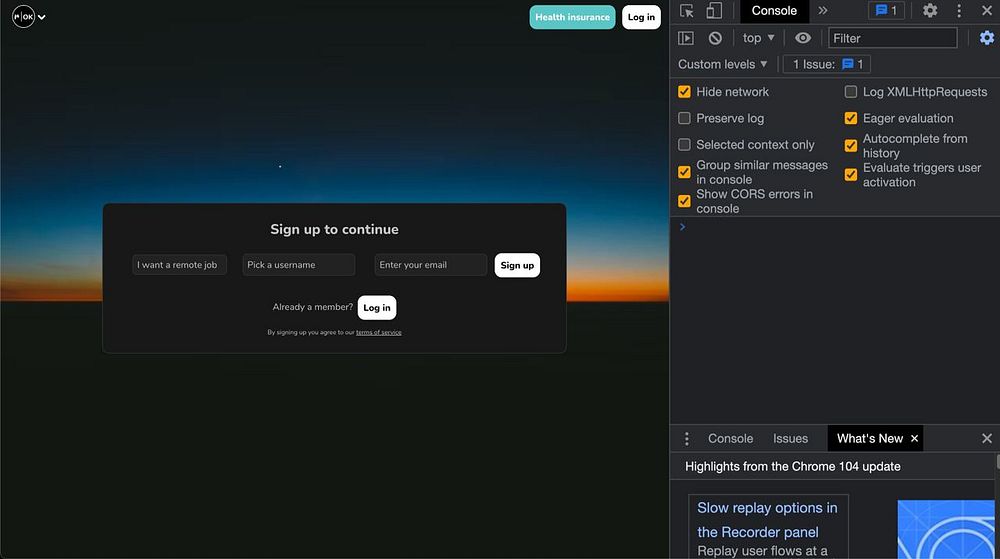The height and width of the screenshot is (559, 1000).
Task: Clear the console with the ban icon
Action: click(715, 38)
